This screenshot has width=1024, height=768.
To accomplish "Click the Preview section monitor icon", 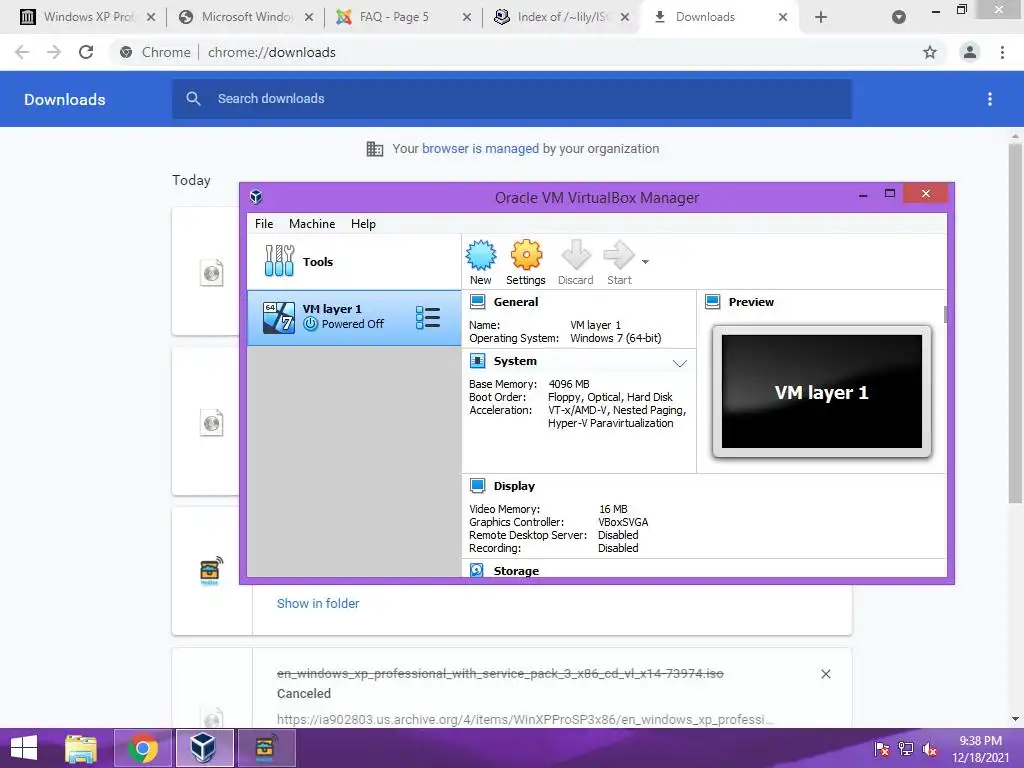I will click(712, 302).
